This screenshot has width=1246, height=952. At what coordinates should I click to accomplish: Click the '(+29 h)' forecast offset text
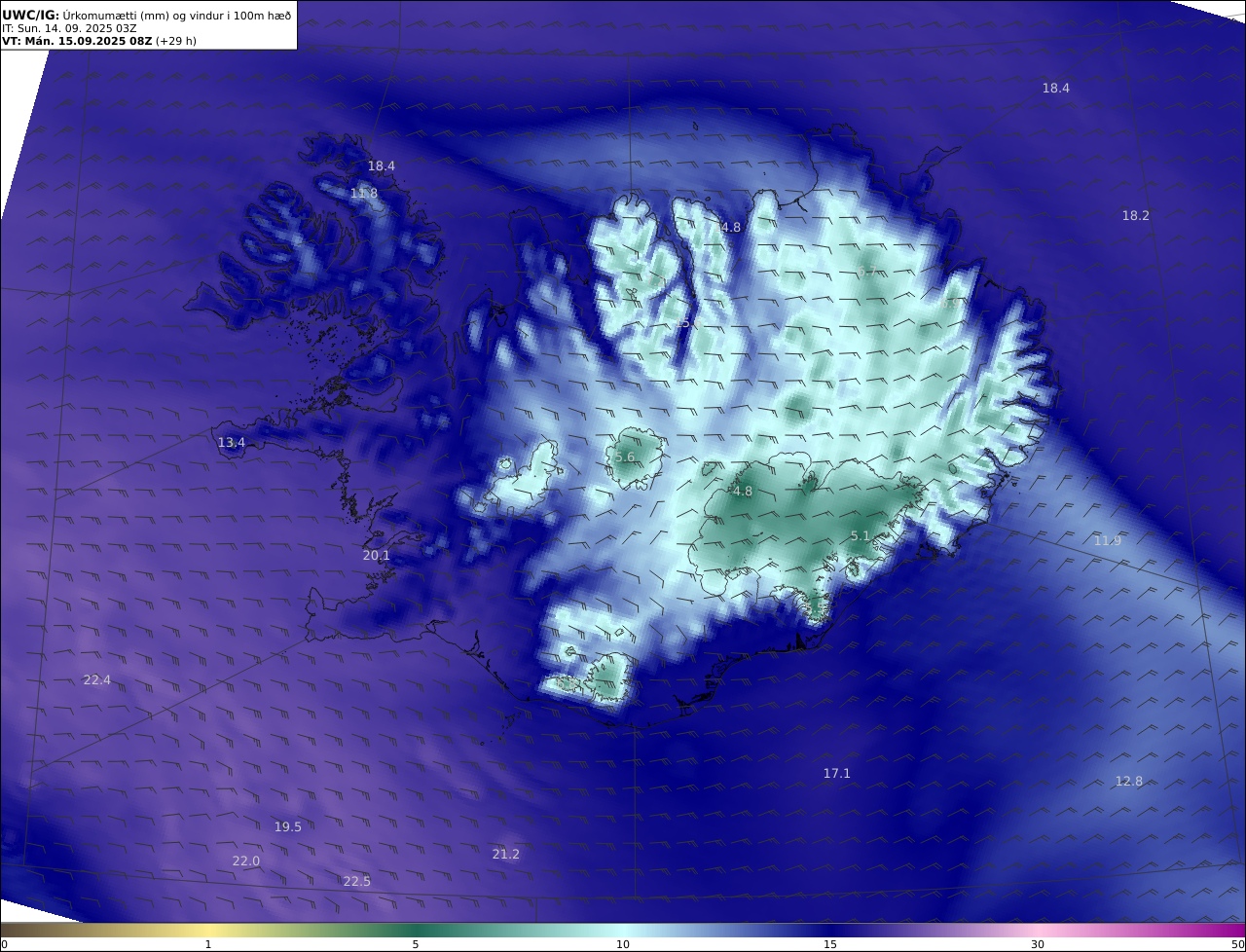click(x=176, y=41)
